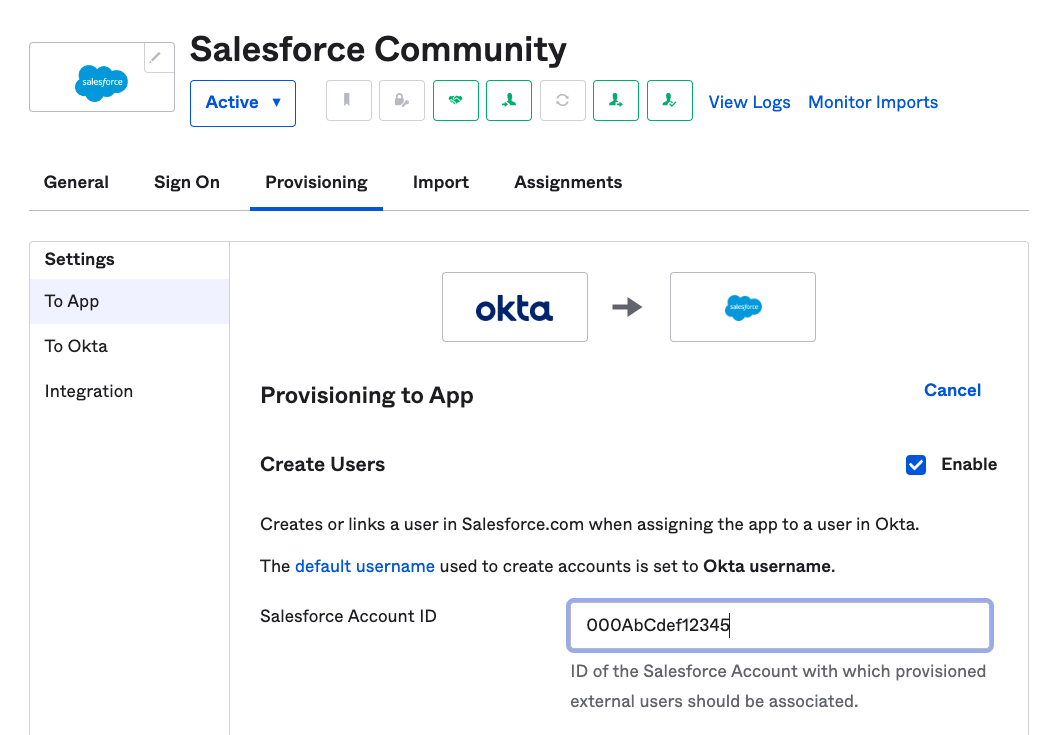Click the Okta logo tile
Screen dimensions: 1060x735
pyautogui.click(x=514, y=306)
